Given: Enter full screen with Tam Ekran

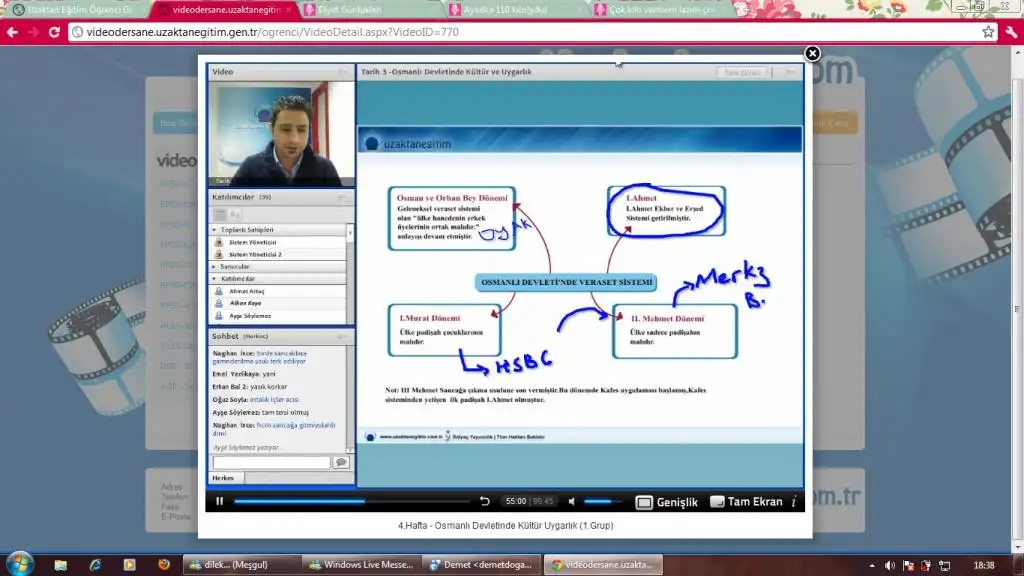Looking at the screenshot, I should pyautogui.click(x=746, y=502).
